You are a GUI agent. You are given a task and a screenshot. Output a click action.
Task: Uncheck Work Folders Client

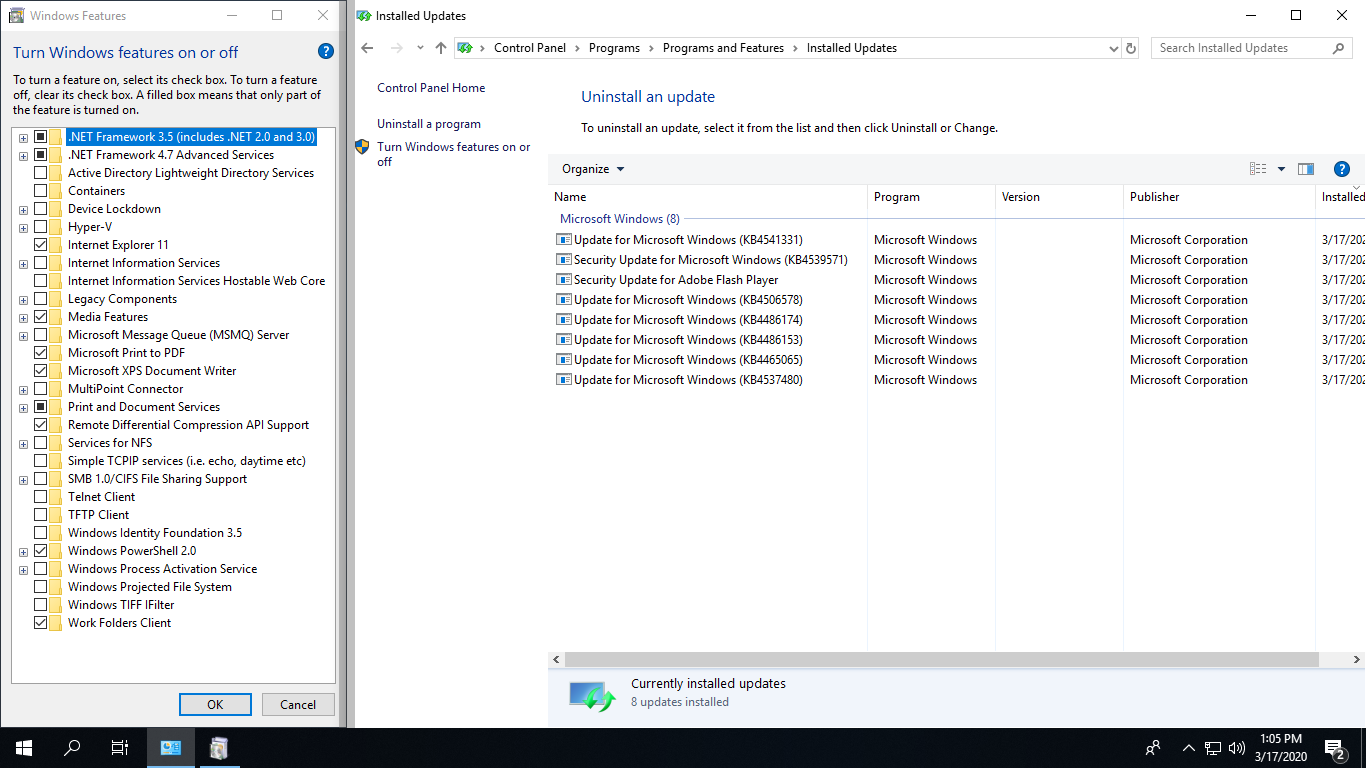point(40,623)
